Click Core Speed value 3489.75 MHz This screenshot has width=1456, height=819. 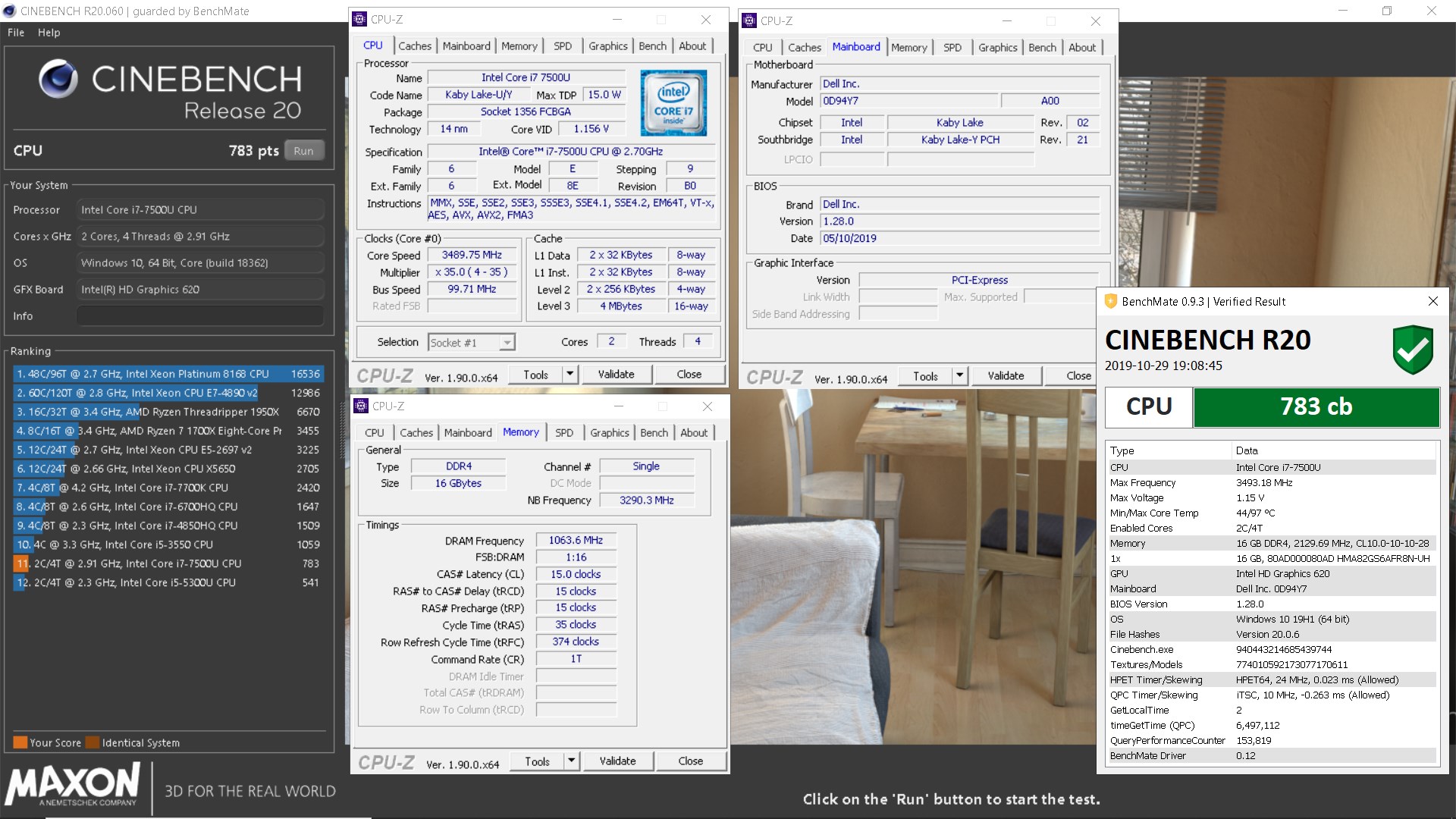point(472,256)
